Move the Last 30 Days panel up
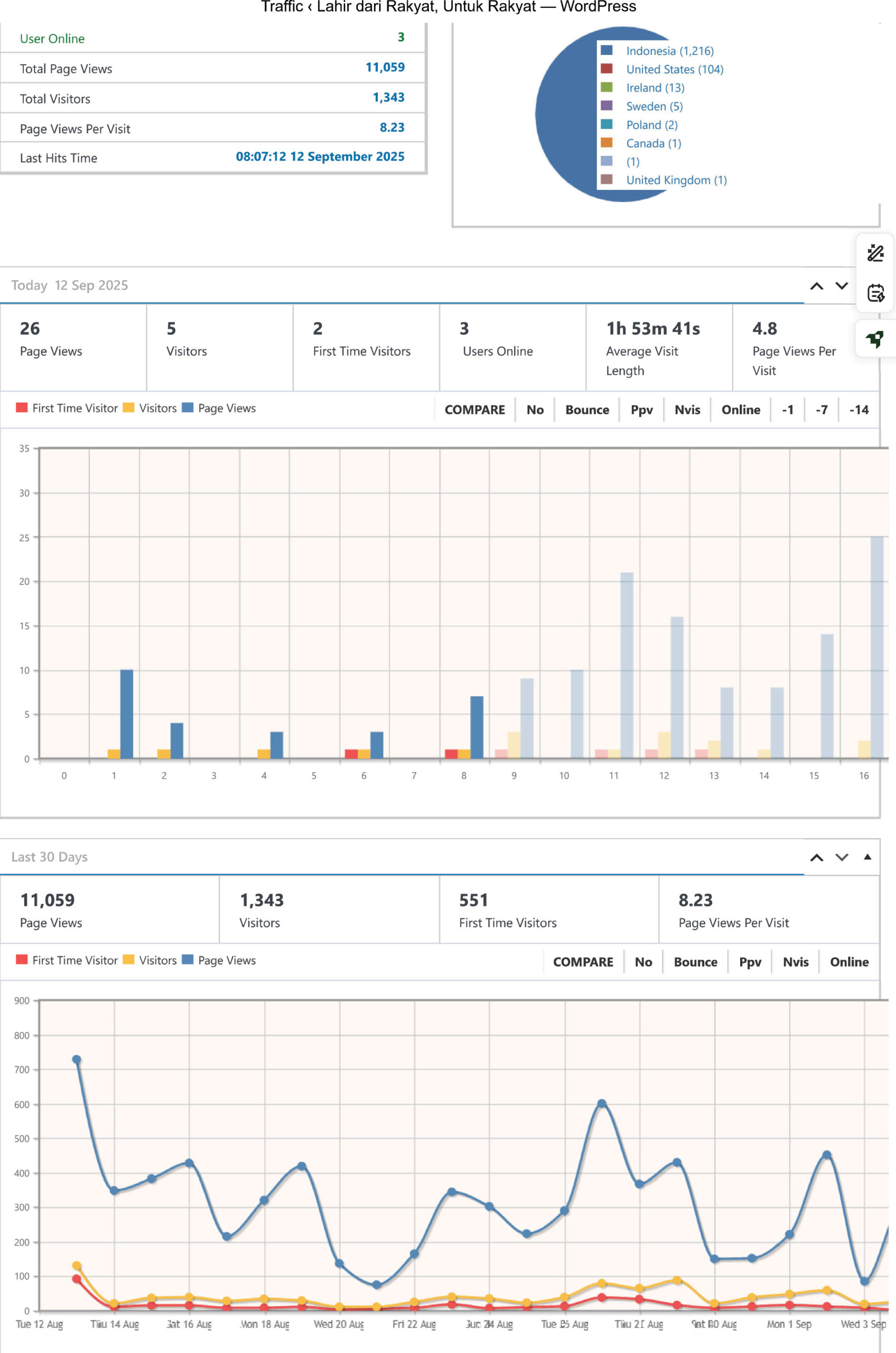This screenshot has height=1353, width=896. pyautogui.click(x=817, y=857)
